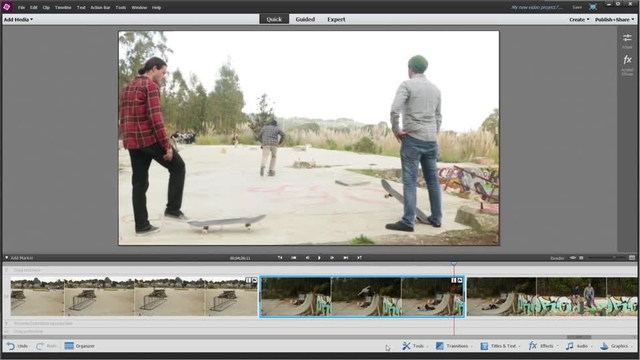Open the Text menu
The image size is (640, 360).
coord(81,7)
